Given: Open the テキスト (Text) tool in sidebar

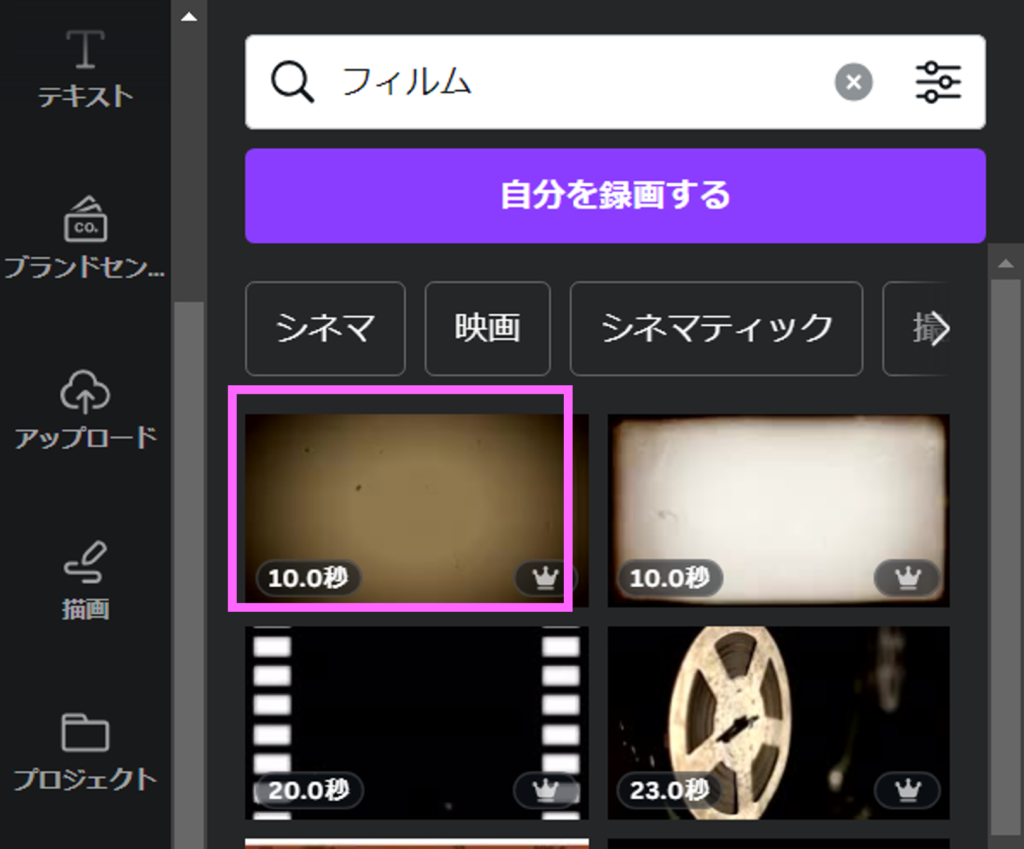Looking at the screenshot, I should tap(85, 67).
